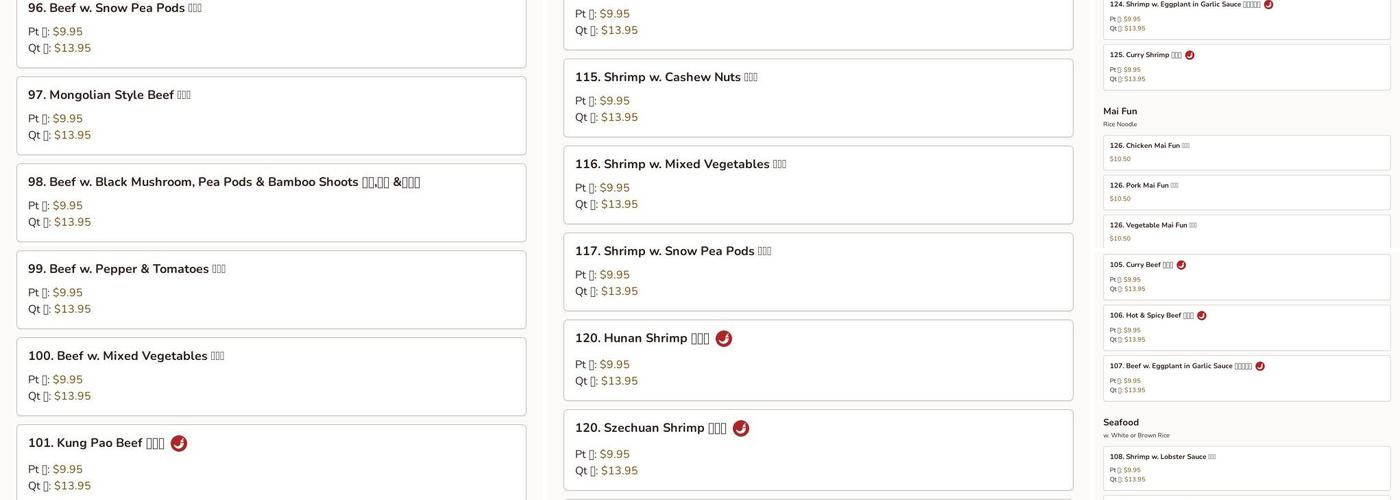Click the Seafood category heading

coord(1121,423)
